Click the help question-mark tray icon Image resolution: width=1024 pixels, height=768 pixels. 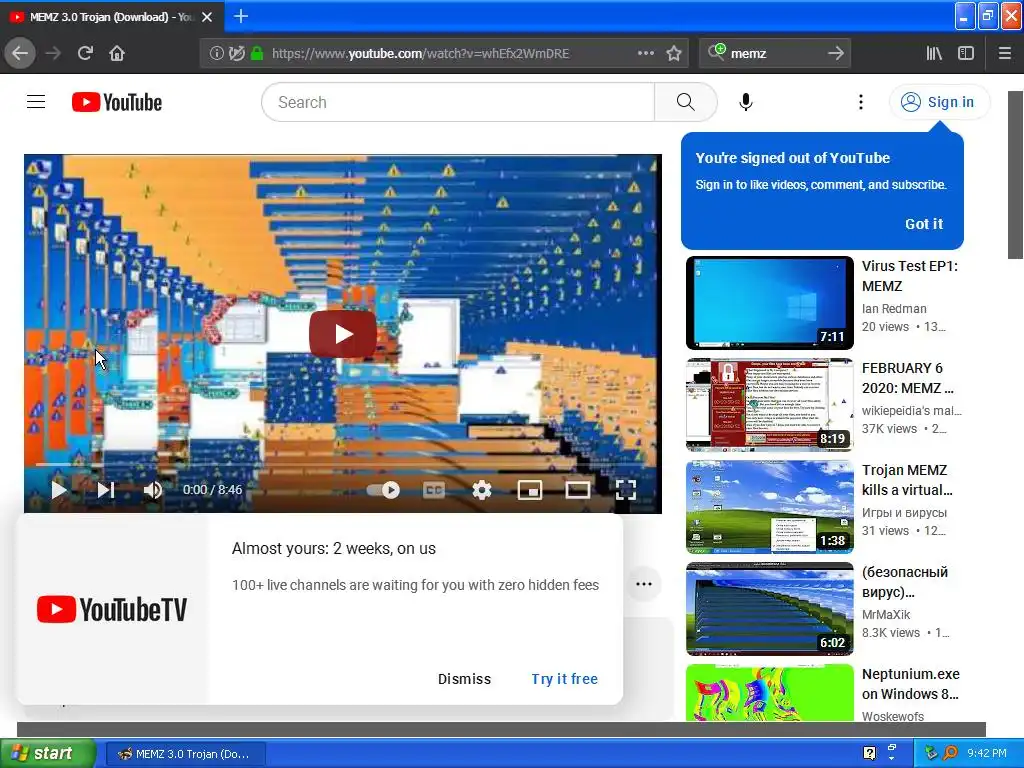(869, 753)
